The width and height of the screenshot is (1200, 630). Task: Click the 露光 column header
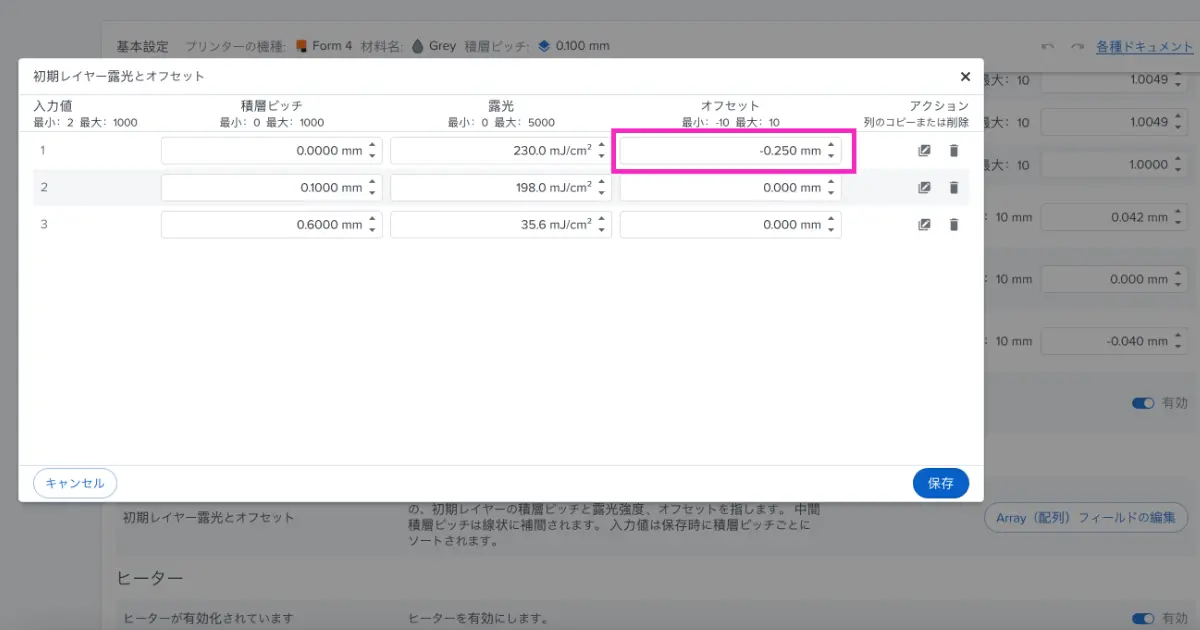pyautogui.click(x=501, y=105)
